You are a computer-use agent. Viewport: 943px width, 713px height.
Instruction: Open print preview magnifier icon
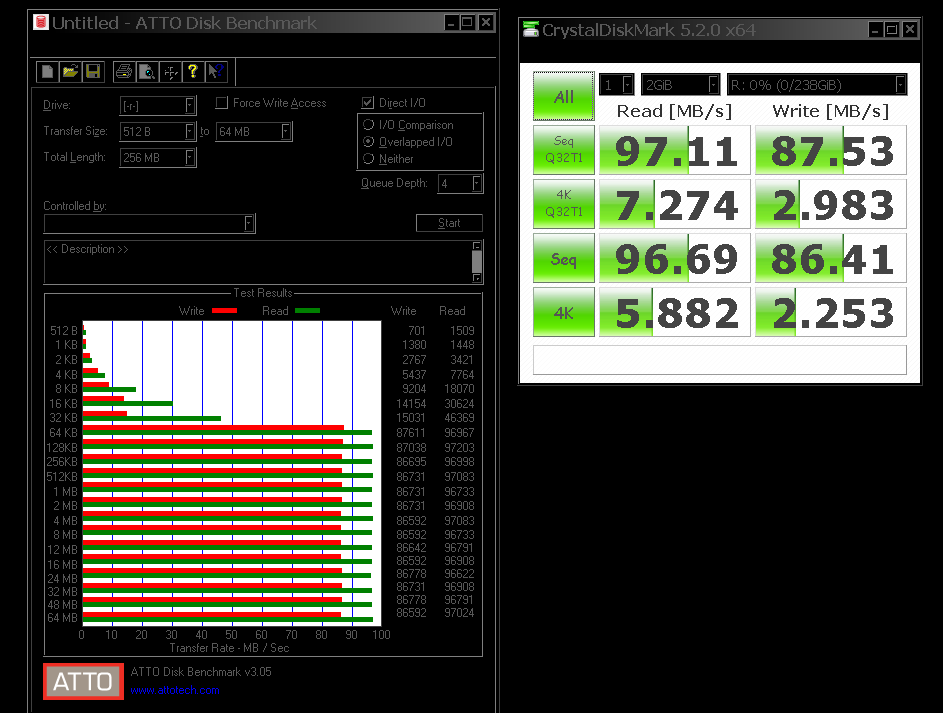[x=147, y=71]
